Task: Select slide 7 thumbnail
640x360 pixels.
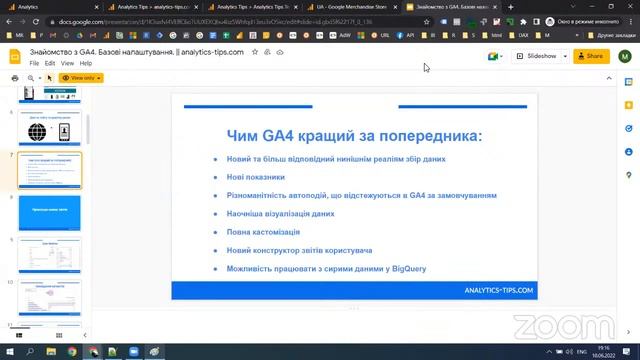Action: pos(49,171)
